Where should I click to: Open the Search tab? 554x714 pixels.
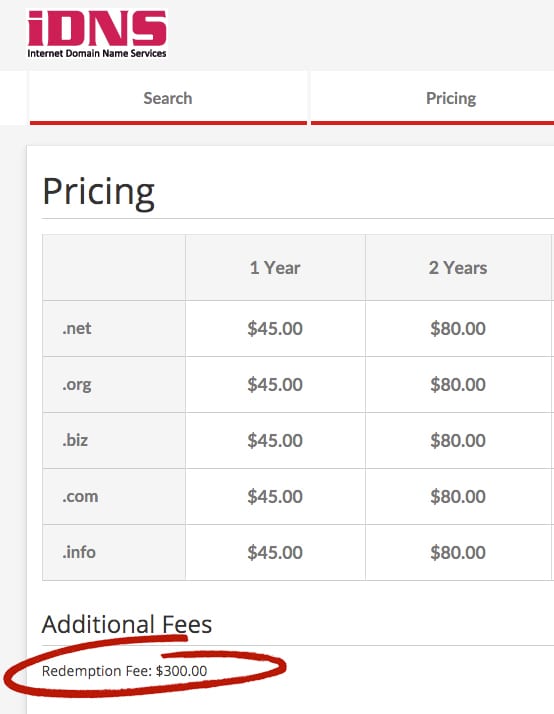point(168,98)
